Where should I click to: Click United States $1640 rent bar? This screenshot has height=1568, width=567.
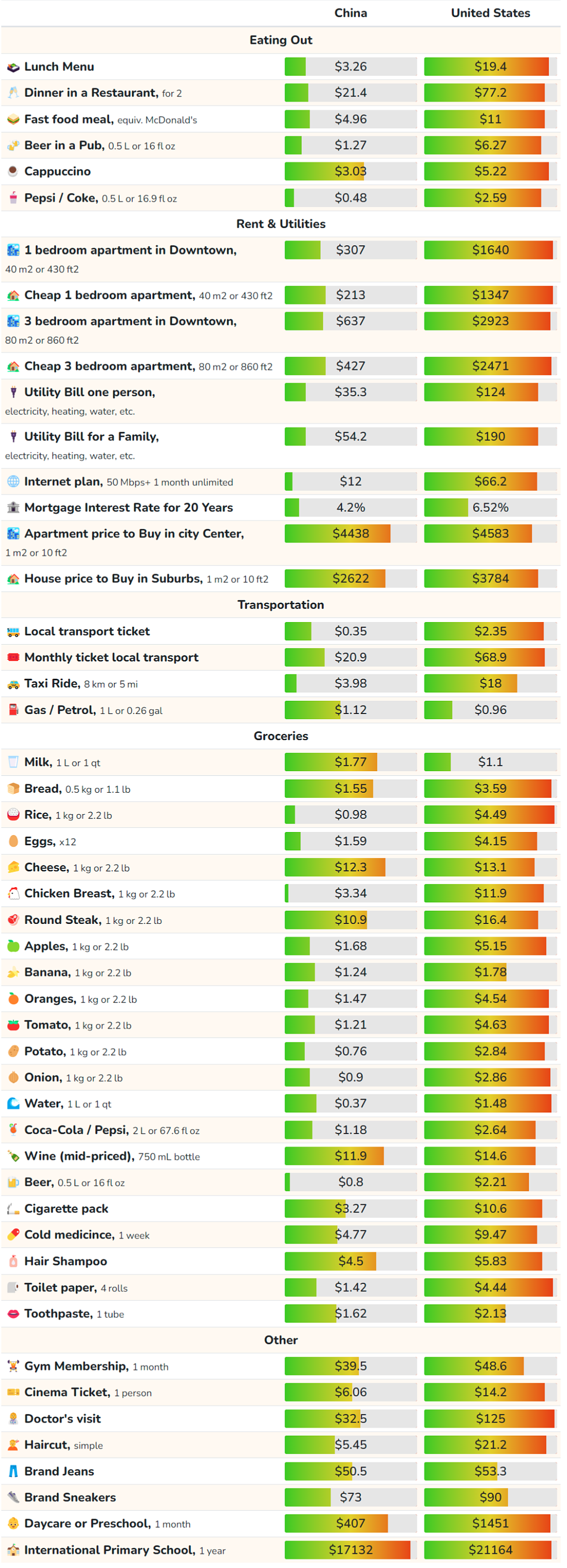tap(491, 250)
